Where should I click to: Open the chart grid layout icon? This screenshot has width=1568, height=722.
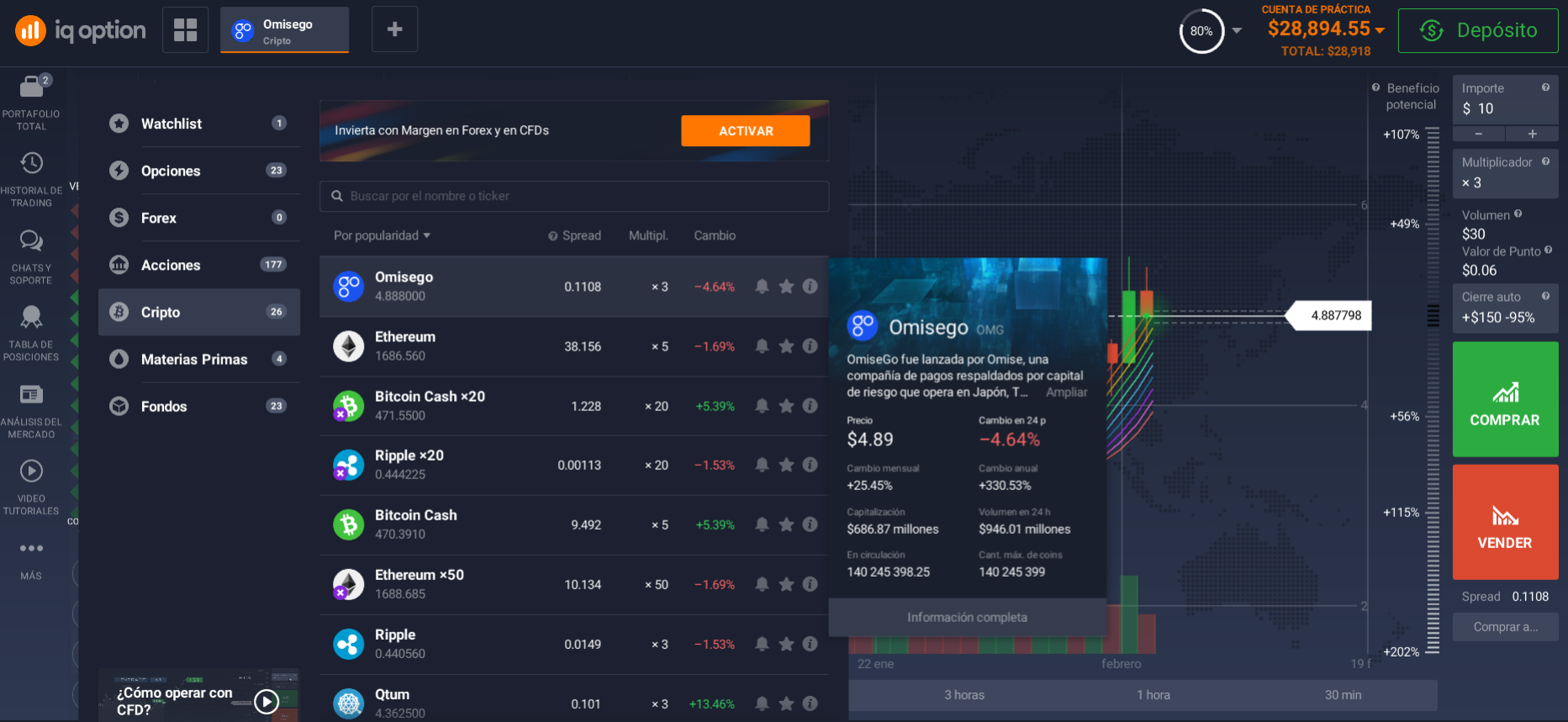point(185,29)
